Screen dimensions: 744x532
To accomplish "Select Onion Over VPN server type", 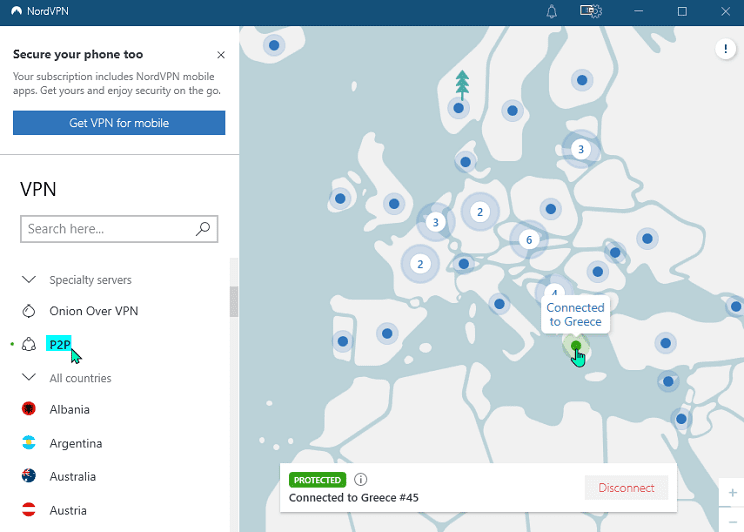I will (93, 311).
